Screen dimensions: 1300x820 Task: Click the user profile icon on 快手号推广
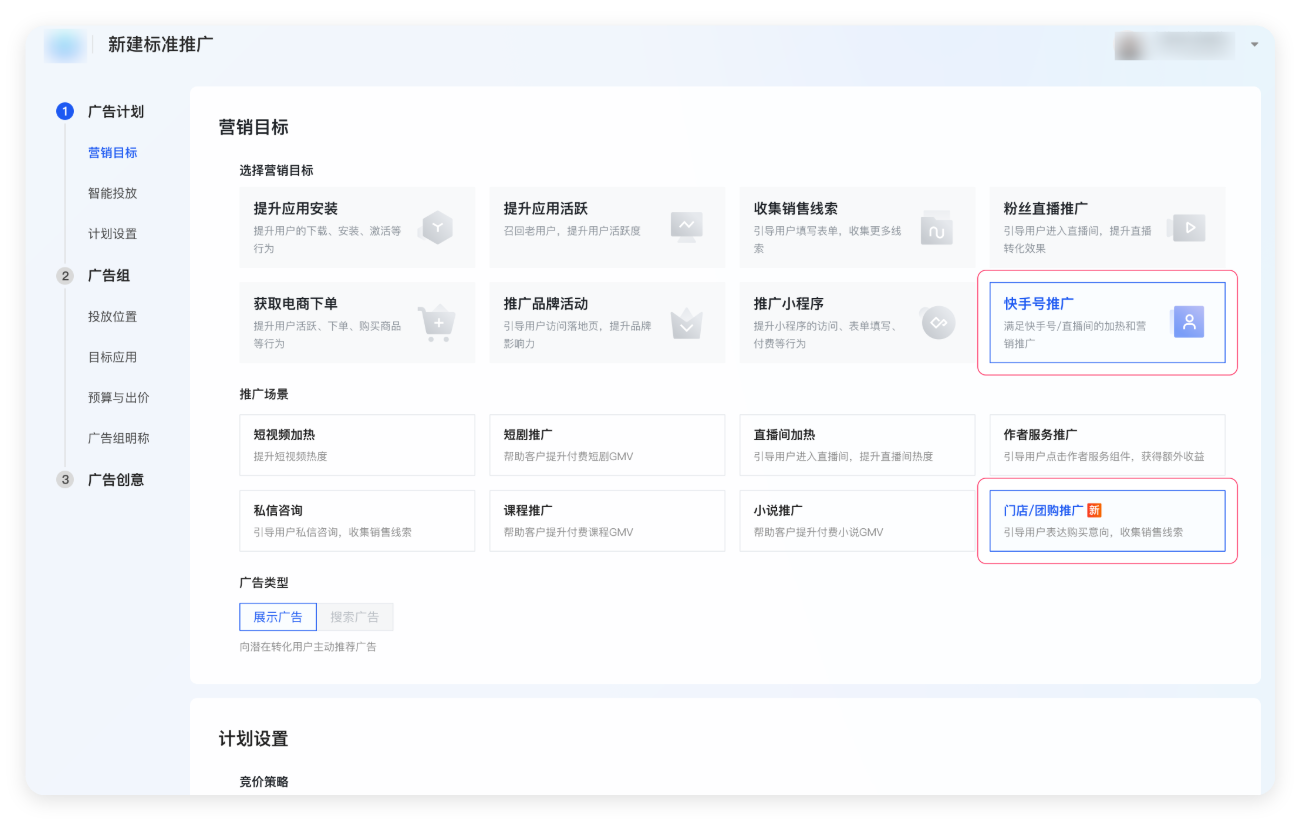(x=1188, y=322)
